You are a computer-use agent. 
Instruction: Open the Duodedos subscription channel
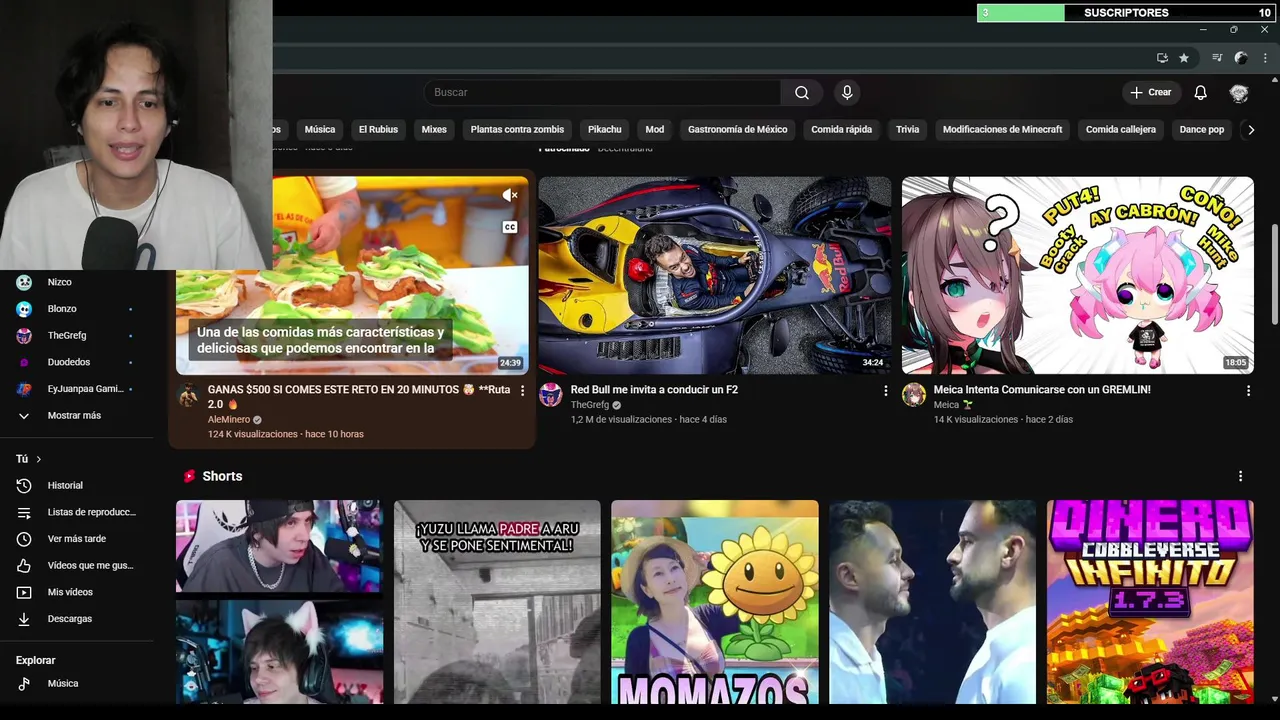tap(76, 362)
